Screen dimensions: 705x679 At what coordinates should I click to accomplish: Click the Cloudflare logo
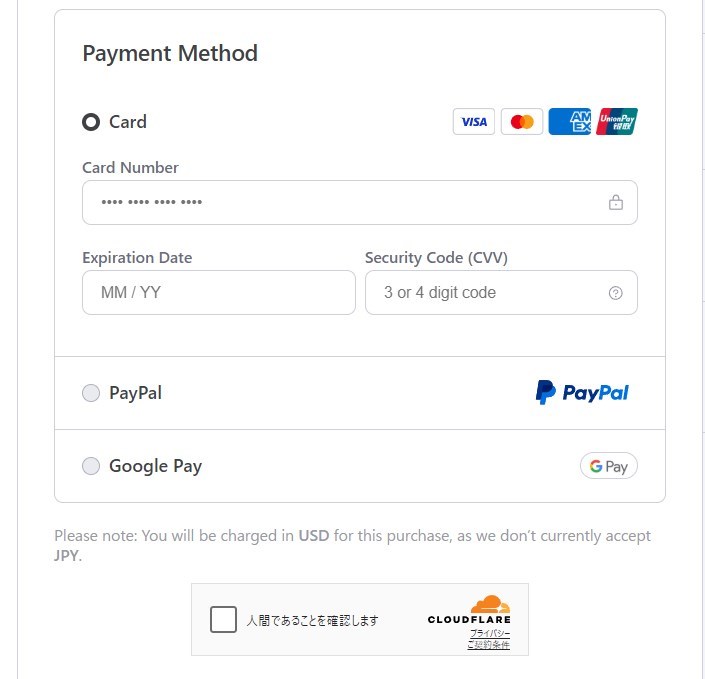pyautogui.click(x=470, y=611)
